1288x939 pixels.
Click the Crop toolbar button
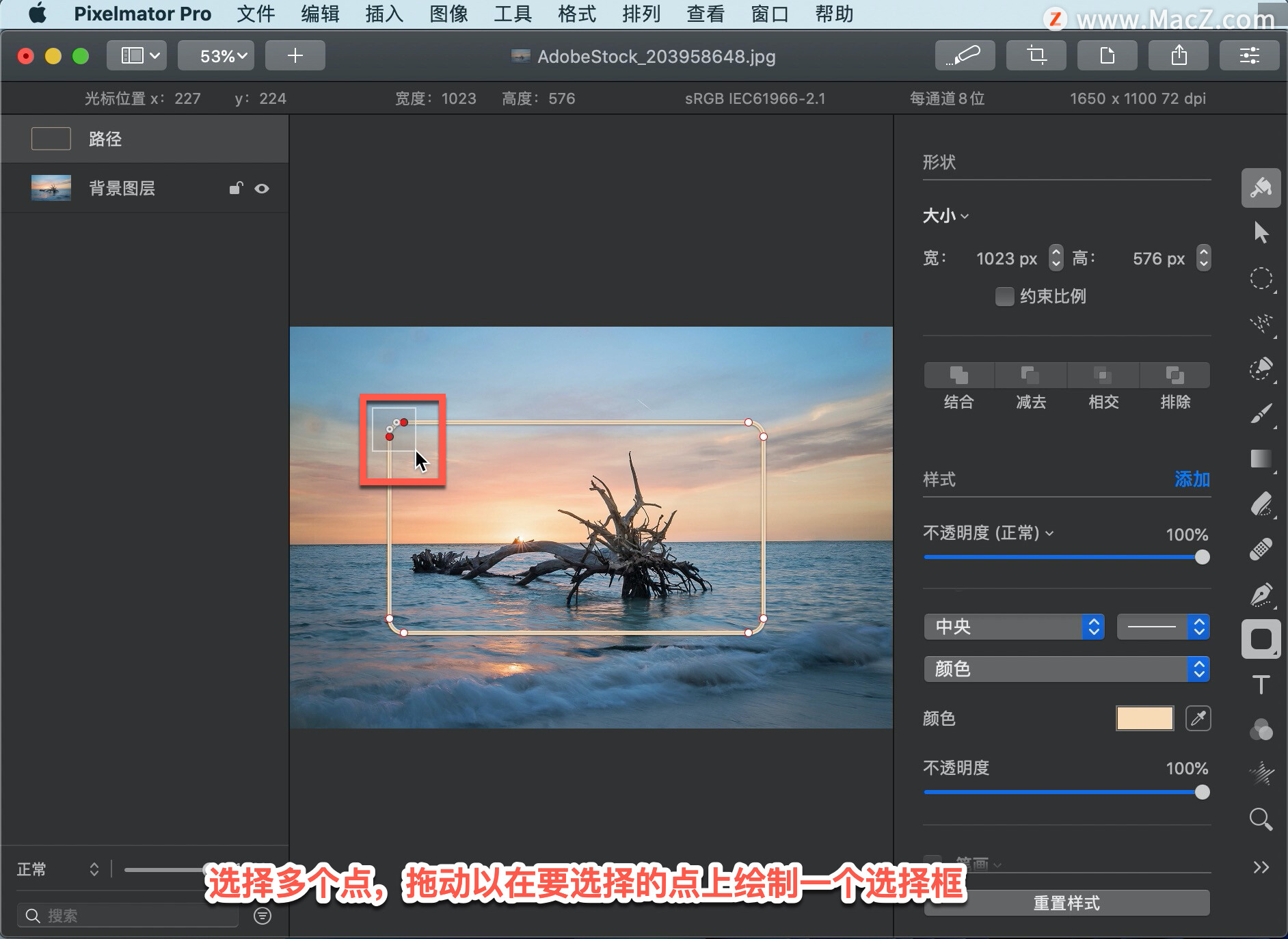1036,55
